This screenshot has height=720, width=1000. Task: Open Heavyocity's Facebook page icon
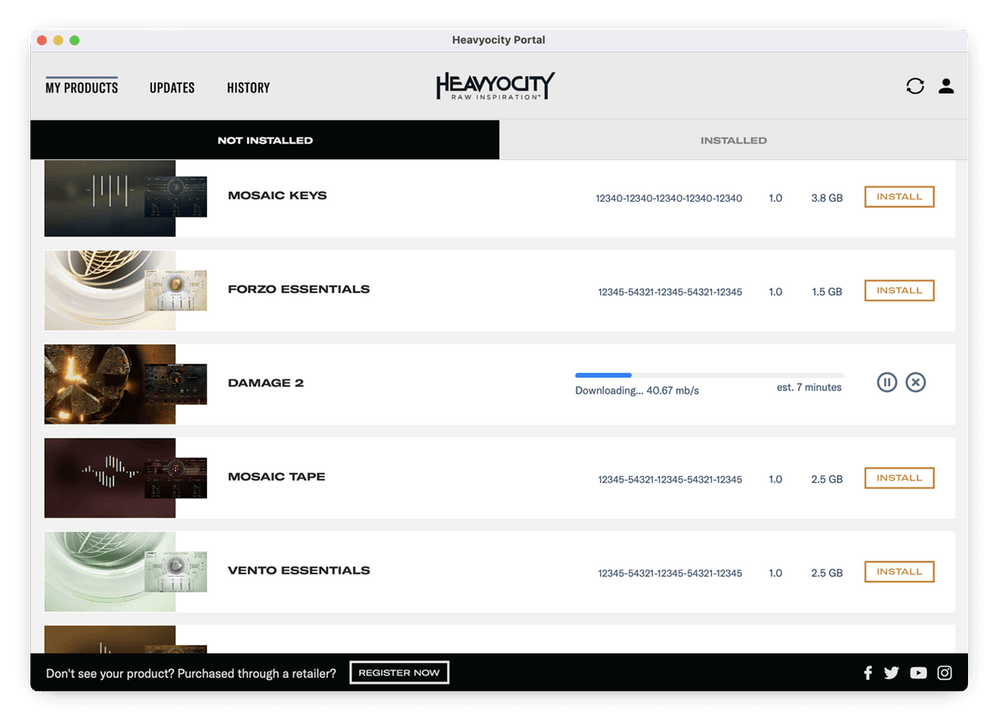(x=867, y=673)
